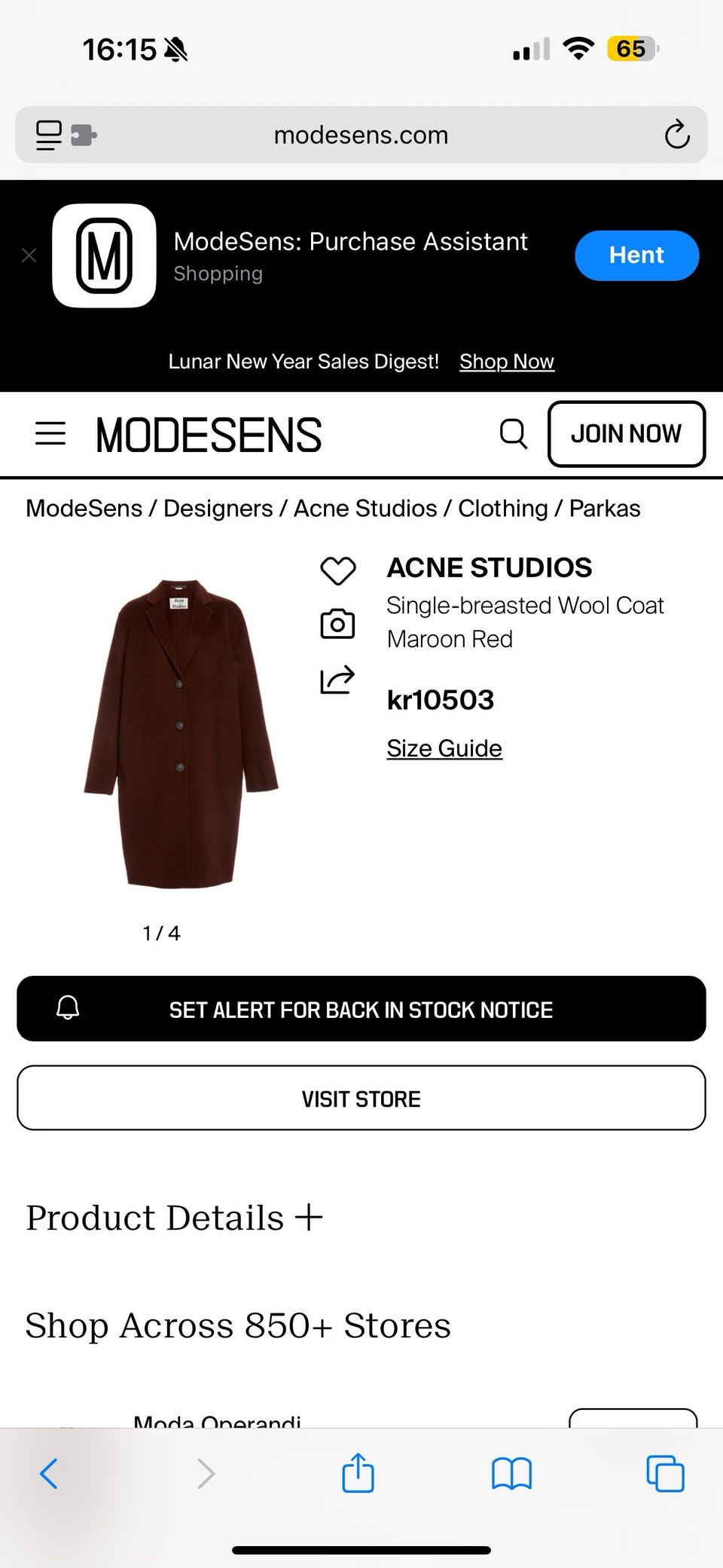Viewport: 723px width, 1568px height.
Task: Reload the page in Safari
Action: click(x=676, y=135)
